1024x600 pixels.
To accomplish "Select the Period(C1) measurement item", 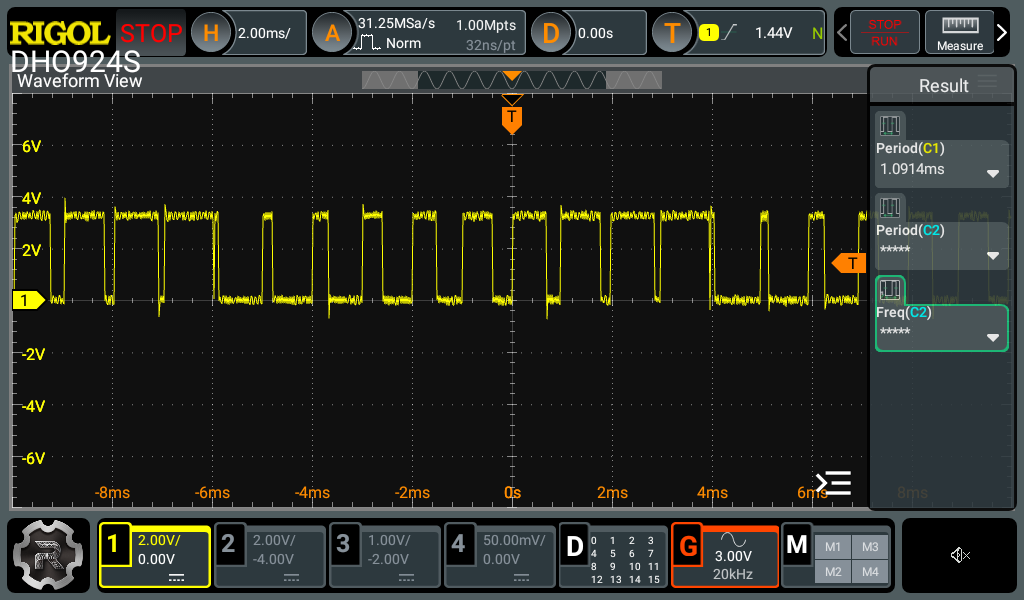I will [x=942, y=165].
